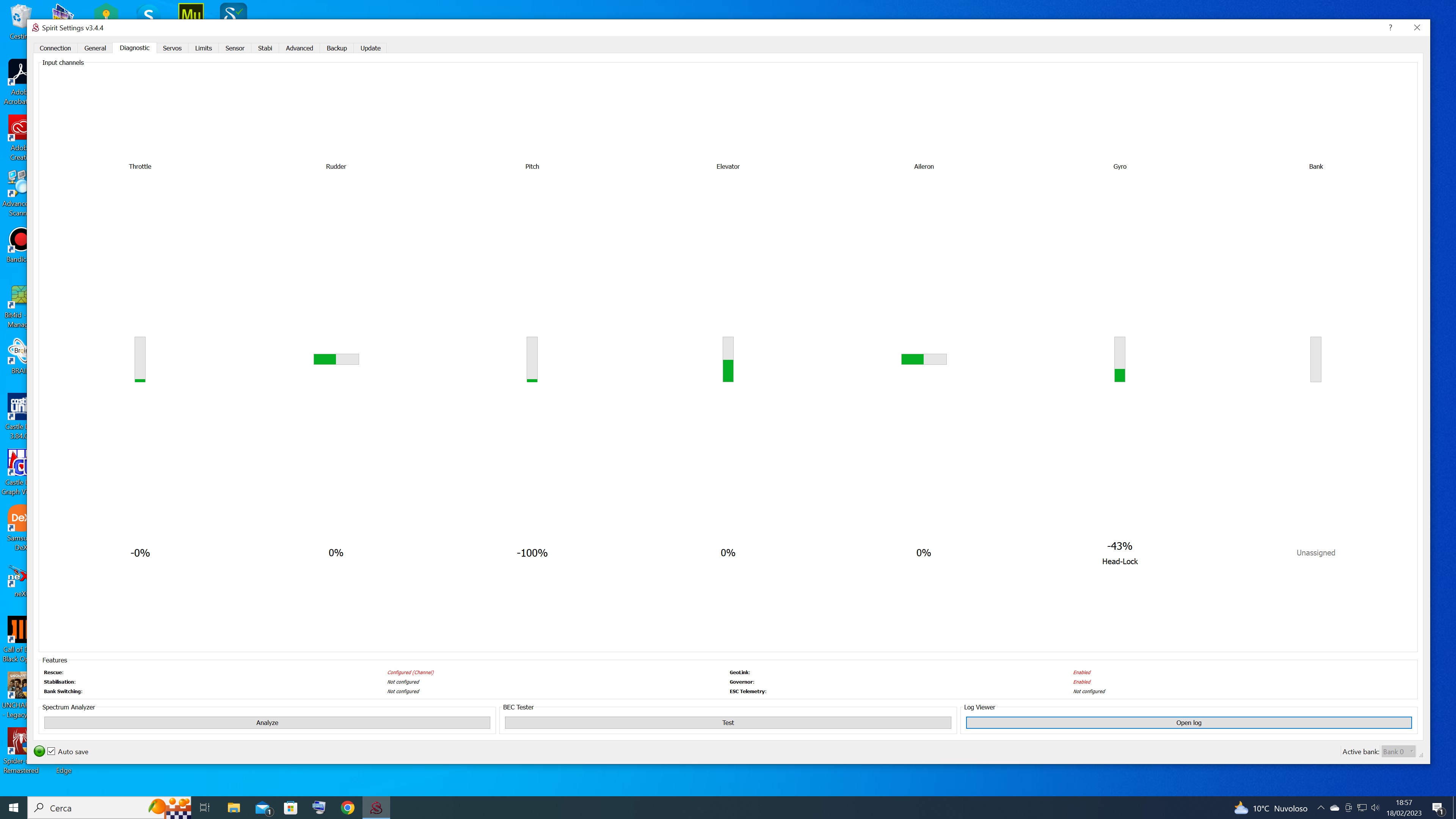Launch Microsoft Store from the taskbar
1456x819 pixels.
pos(290,808)
